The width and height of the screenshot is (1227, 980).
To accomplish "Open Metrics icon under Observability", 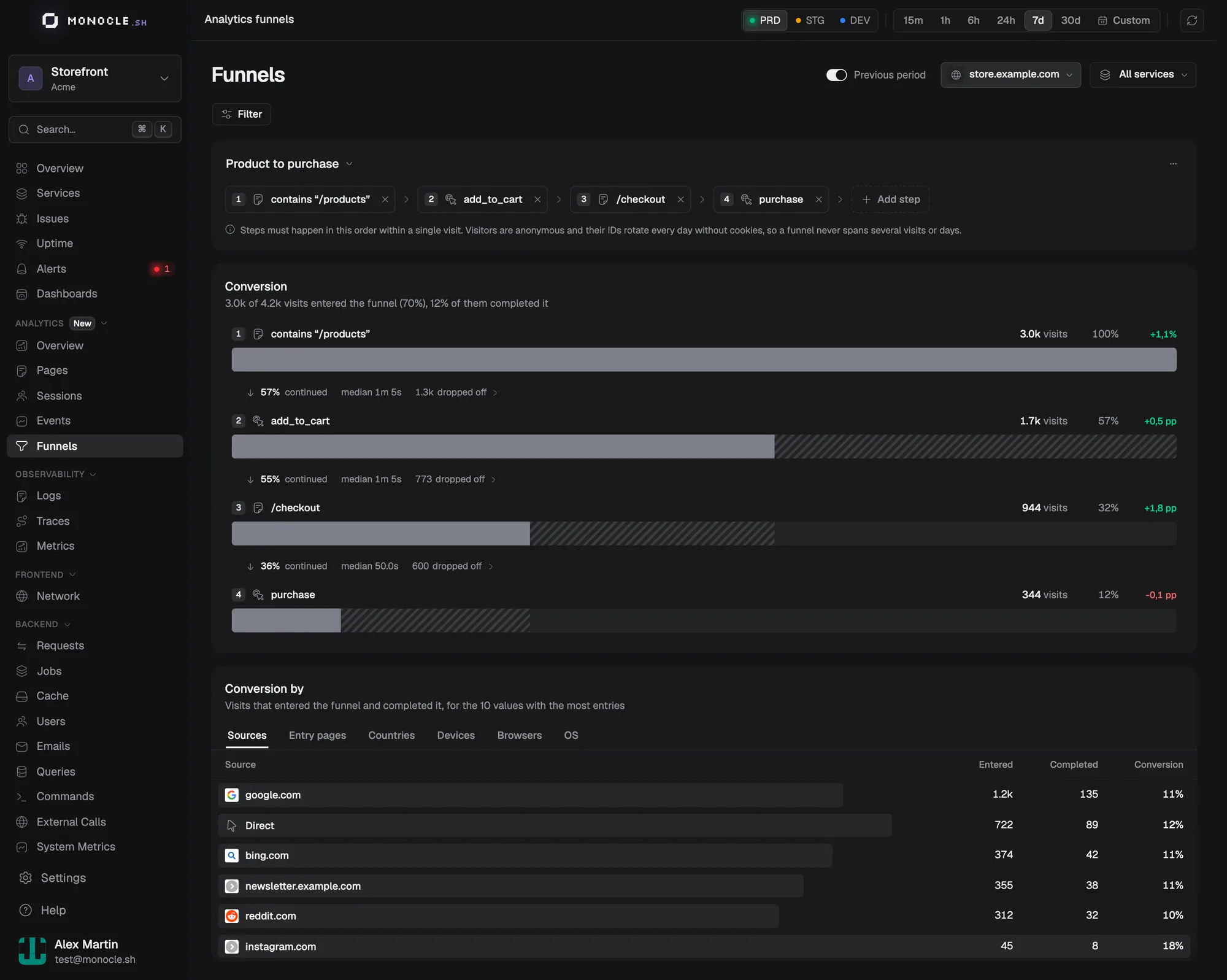I will [x=22, y=546].
